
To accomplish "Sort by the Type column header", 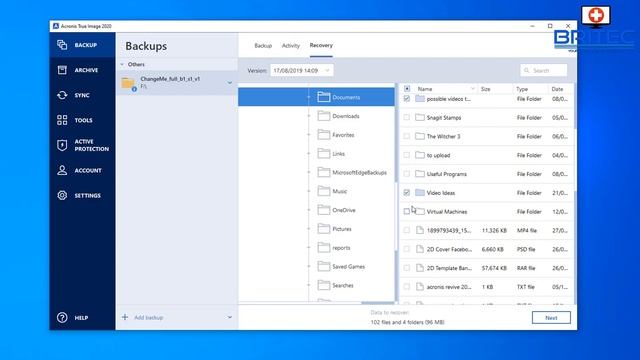I will [x=522, y=89].
